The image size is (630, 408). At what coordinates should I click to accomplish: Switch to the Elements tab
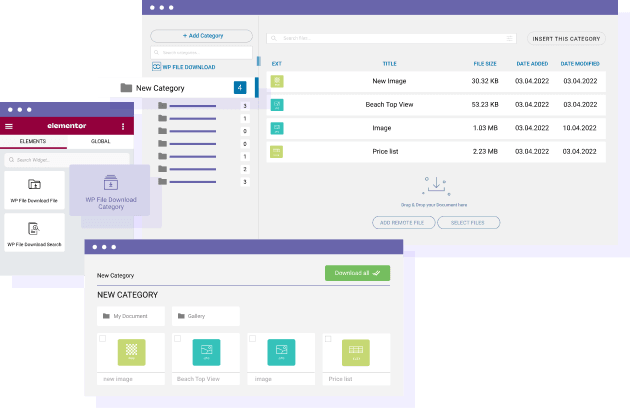(33, 142)
